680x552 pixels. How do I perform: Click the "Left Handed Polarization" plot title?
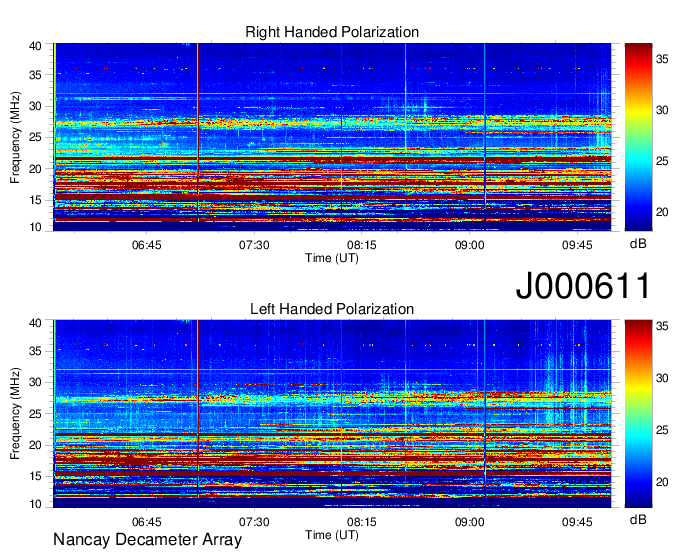click(332, 309)
